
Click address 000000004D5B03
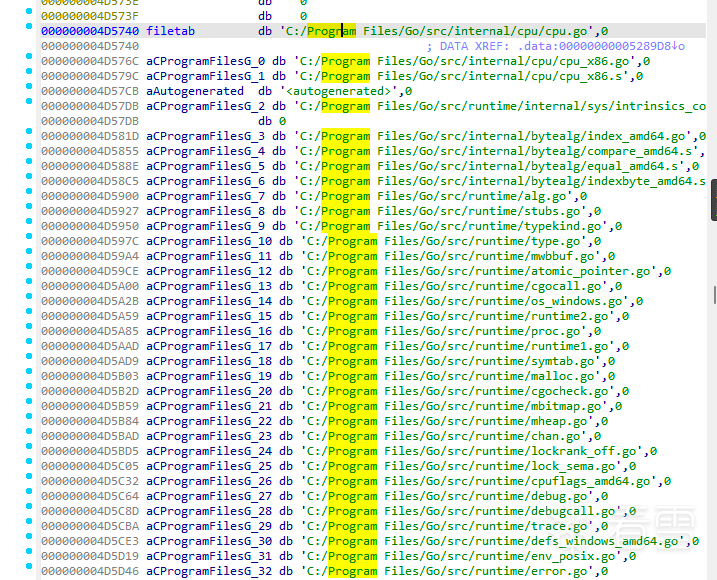[x=90, y=376]
